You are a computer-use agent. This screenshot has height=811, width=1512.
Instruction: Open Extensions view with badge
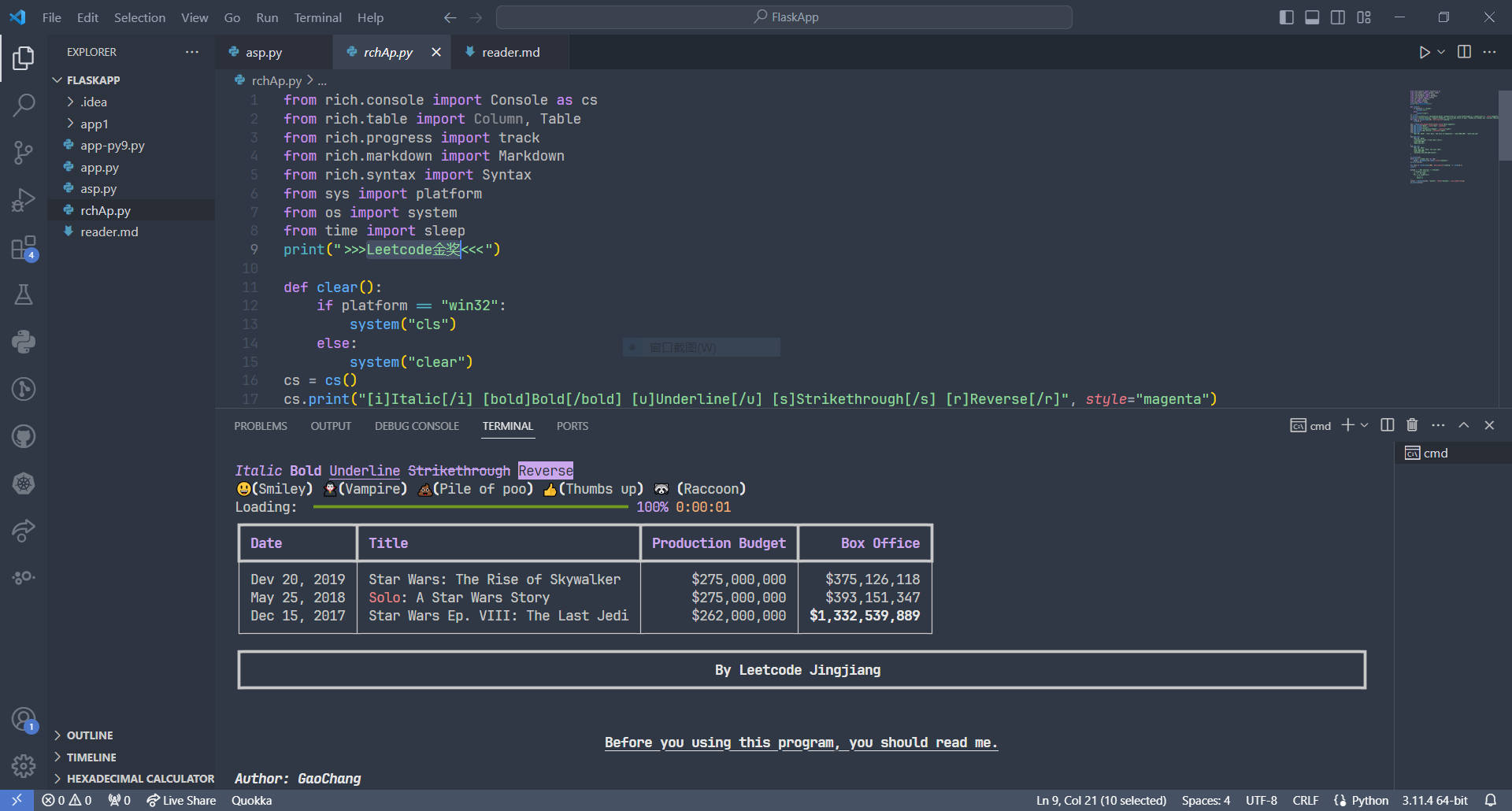pos(24,248)
